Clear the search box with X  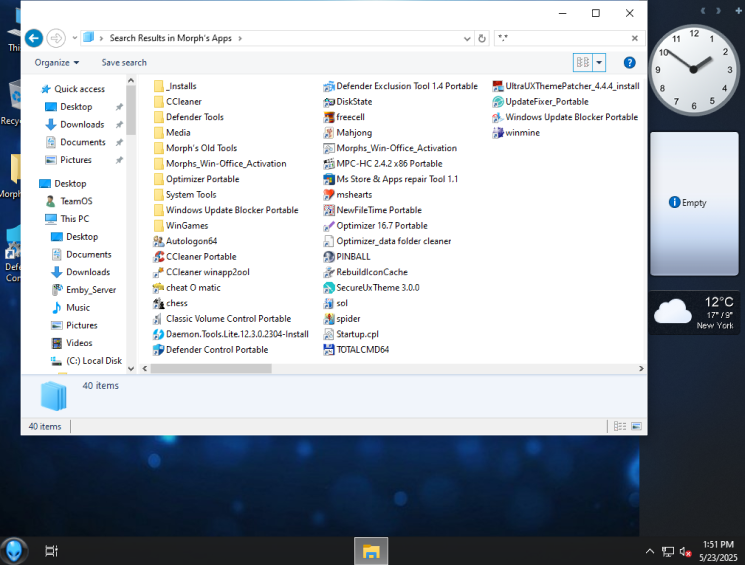coord(634,38)
